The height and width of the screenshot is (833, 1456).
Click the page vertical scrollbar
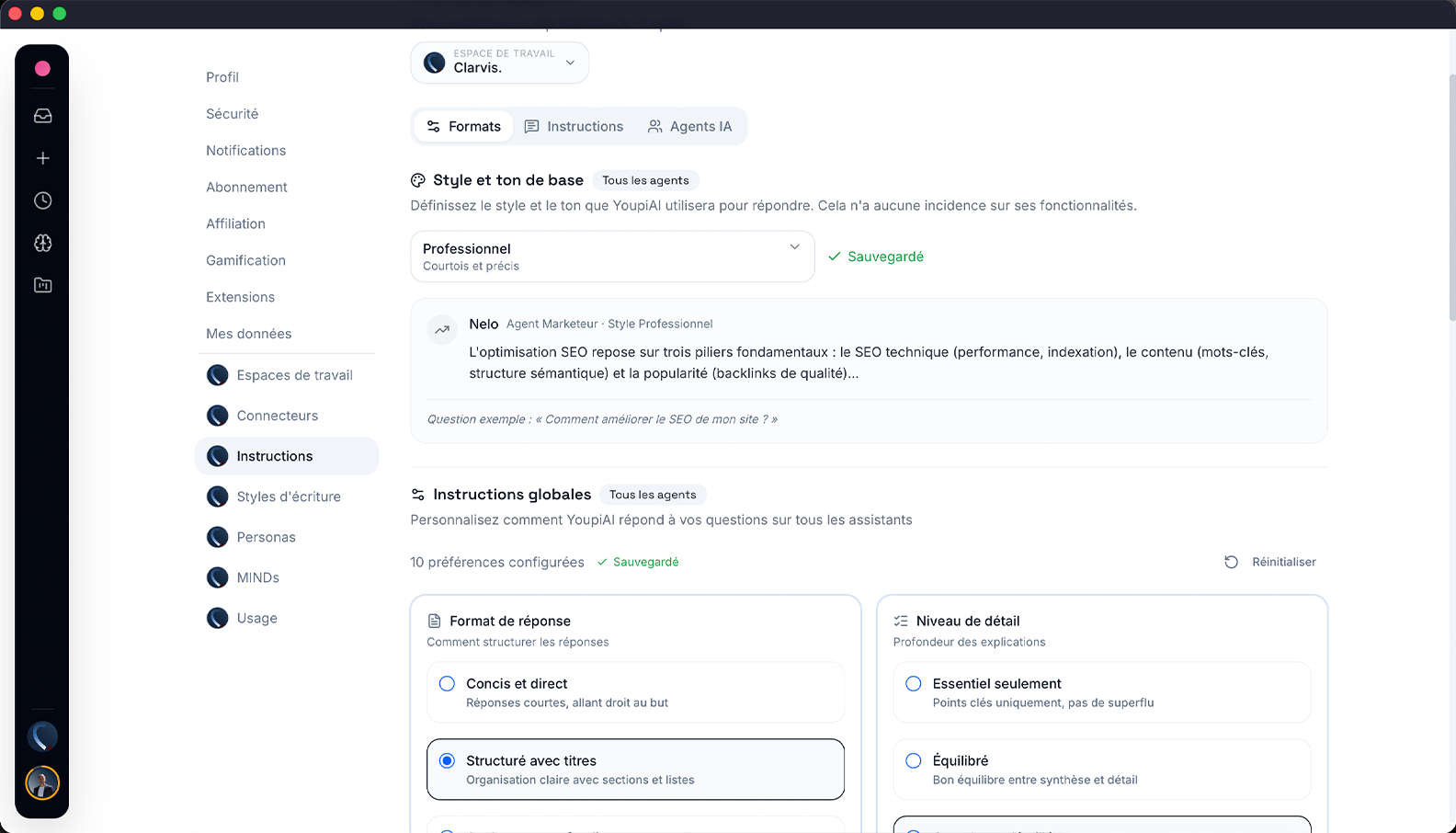pyautogui.click(x=1451, y=184)
